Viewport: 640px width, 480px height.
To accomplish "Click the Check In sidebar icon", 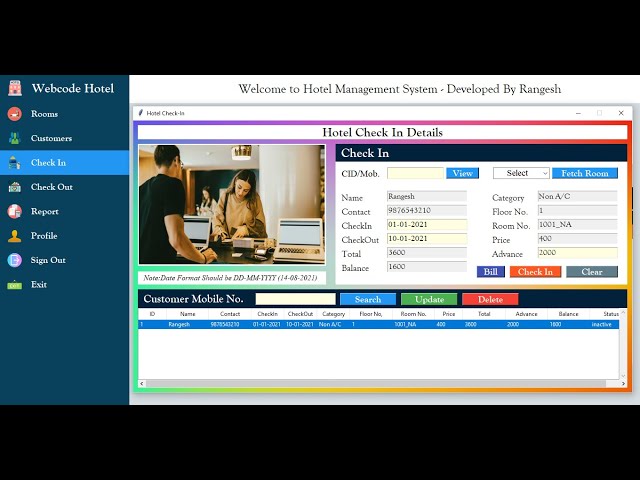I will [x=15, y=162].
